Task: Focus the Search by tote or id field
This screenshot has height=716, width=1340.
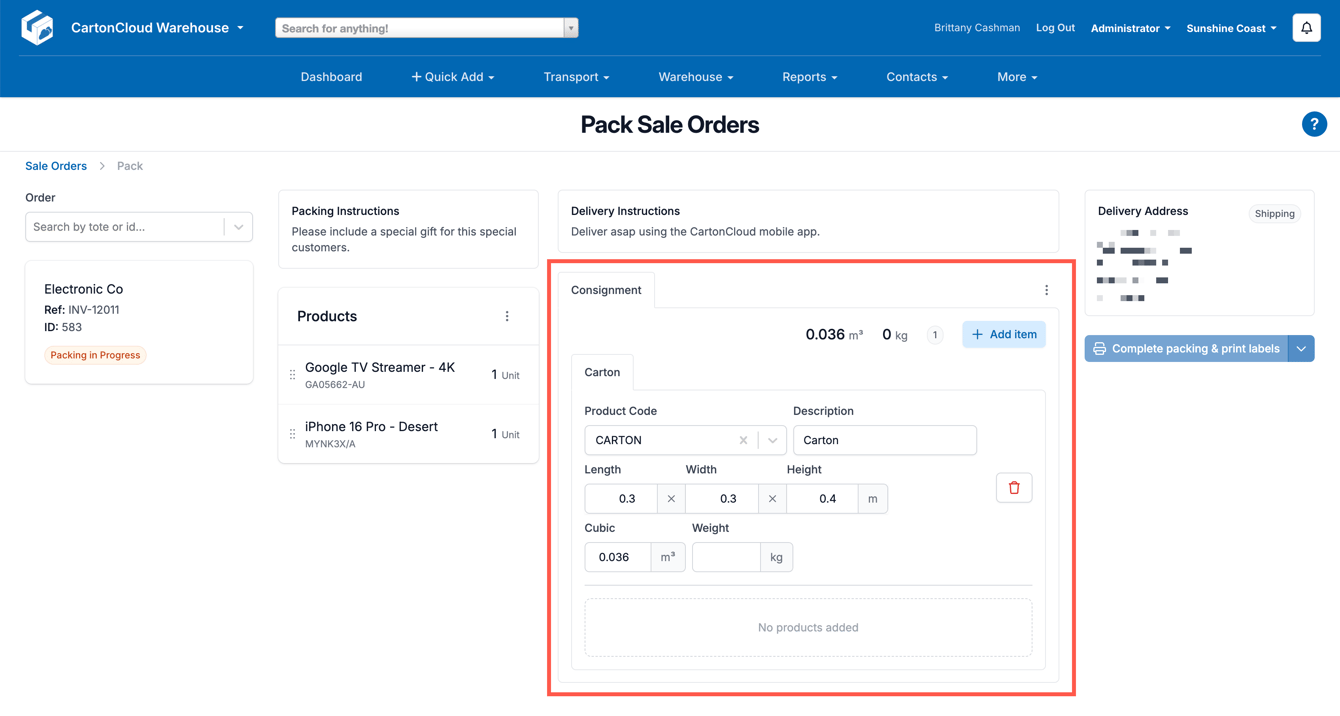Action: tap(125, 227)
